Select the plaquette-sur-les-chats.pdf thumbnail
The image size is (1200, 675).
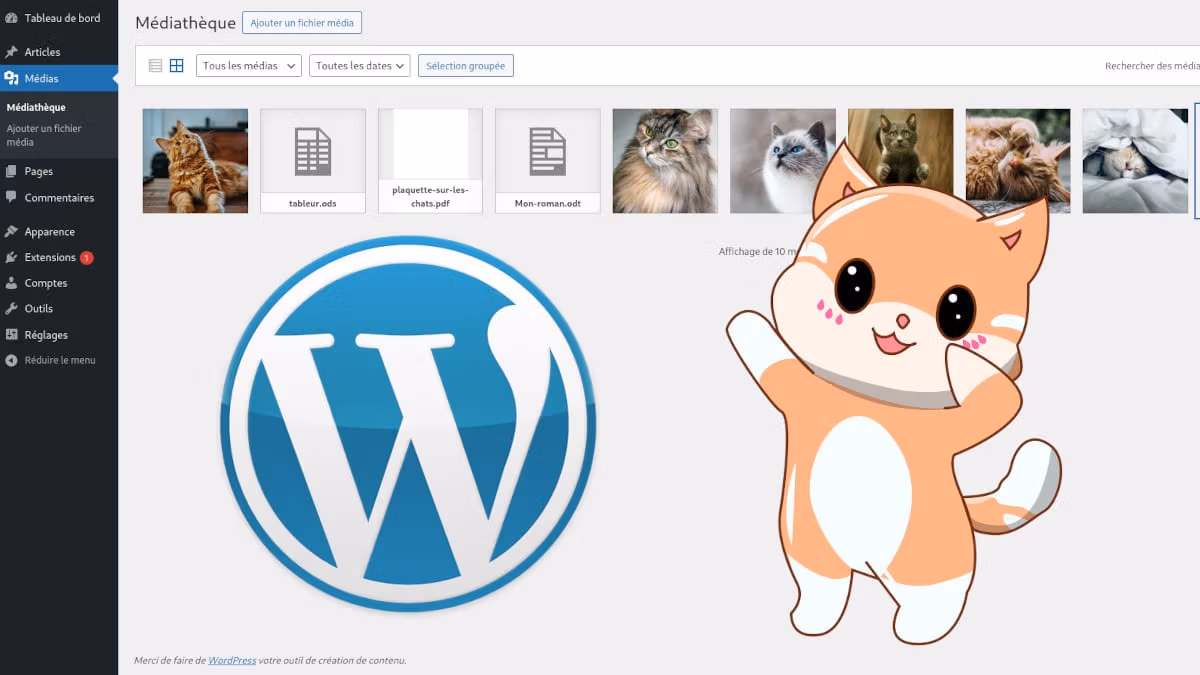point(430,161)
